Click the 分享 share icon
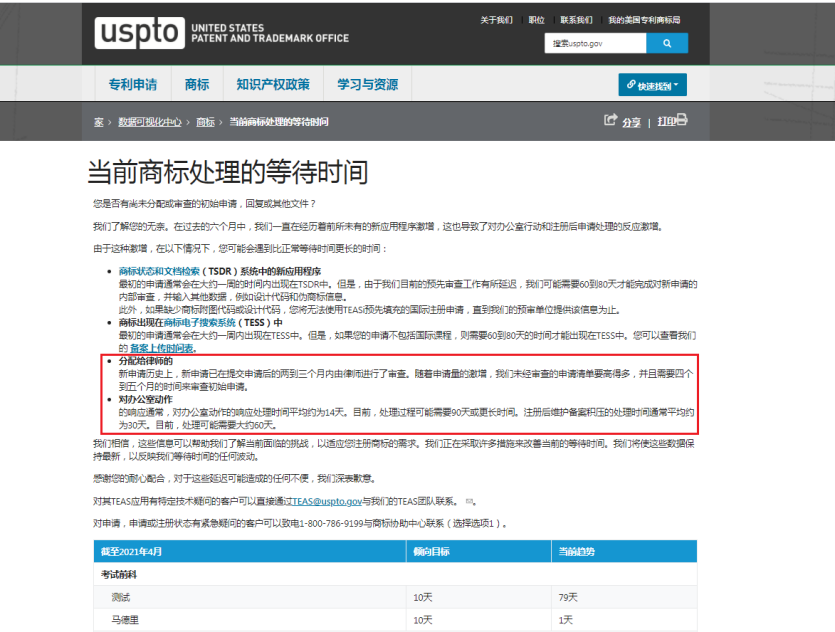 point(611,119)
